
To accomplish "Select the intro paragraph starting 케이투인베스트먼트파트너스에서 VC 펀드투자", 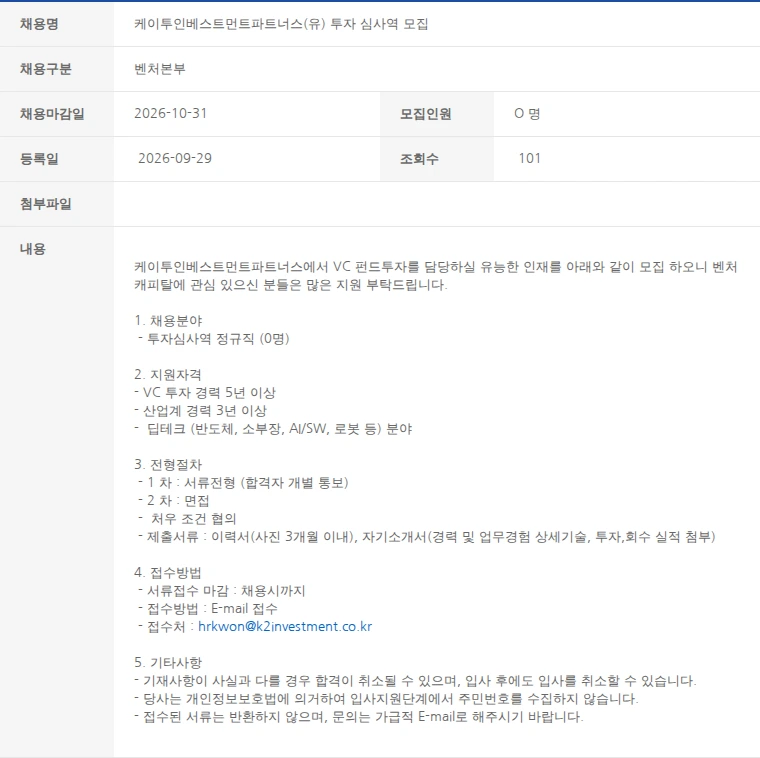I will pos(436,275).
